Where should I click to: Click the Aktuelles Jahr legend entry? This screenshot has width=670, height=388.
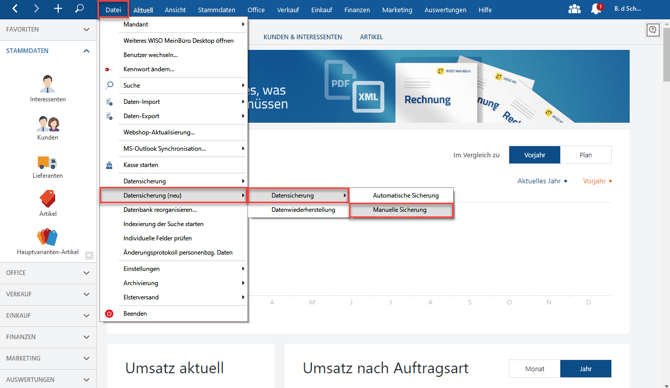542,181
